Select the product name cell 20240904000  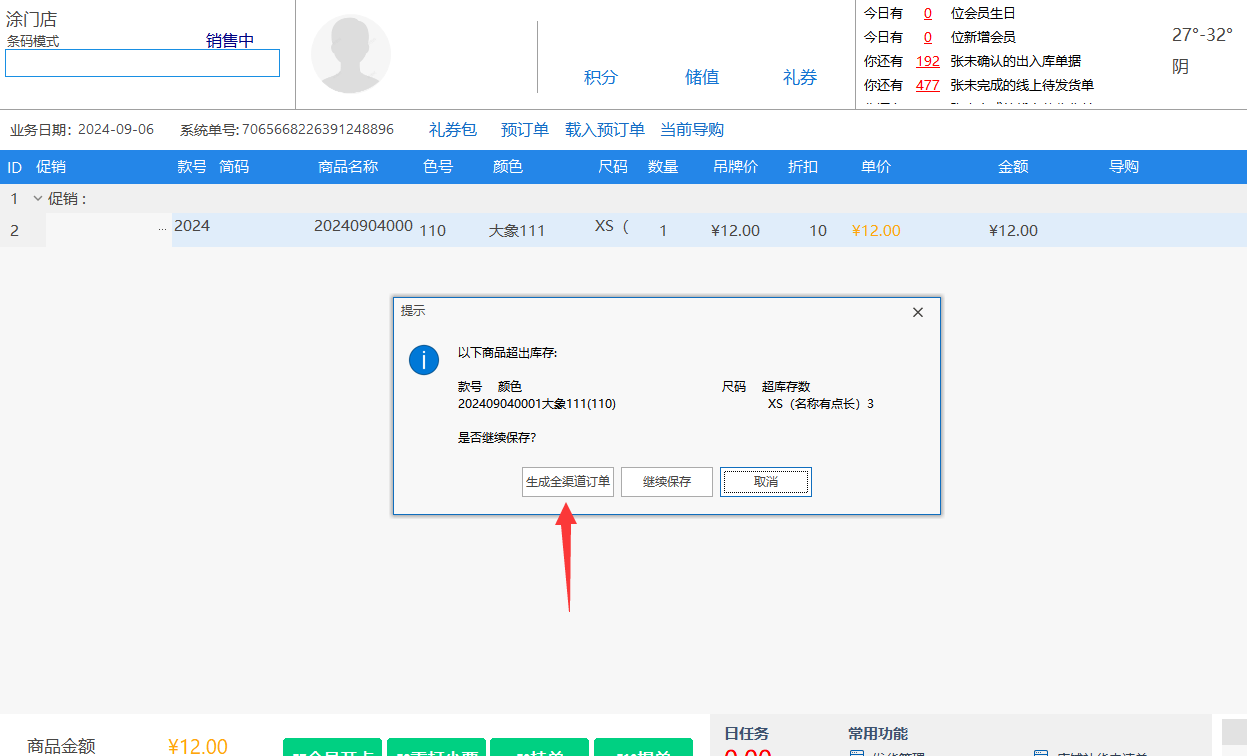(x=363, y=226)
